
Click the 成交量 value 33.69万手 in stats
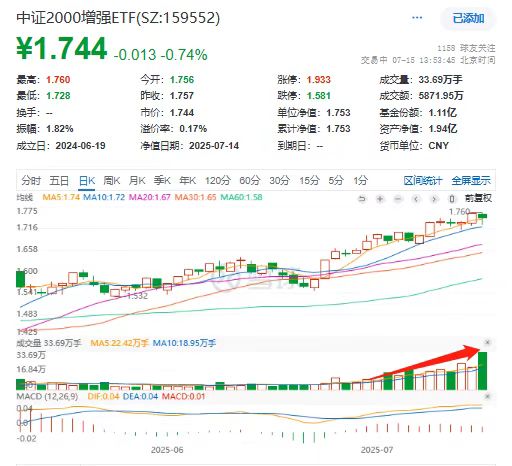click(441, 80)
